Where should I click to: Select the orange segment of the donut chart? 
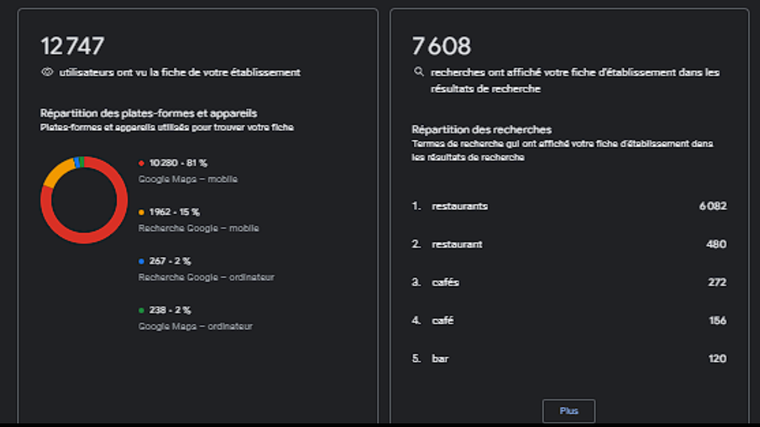53,174
